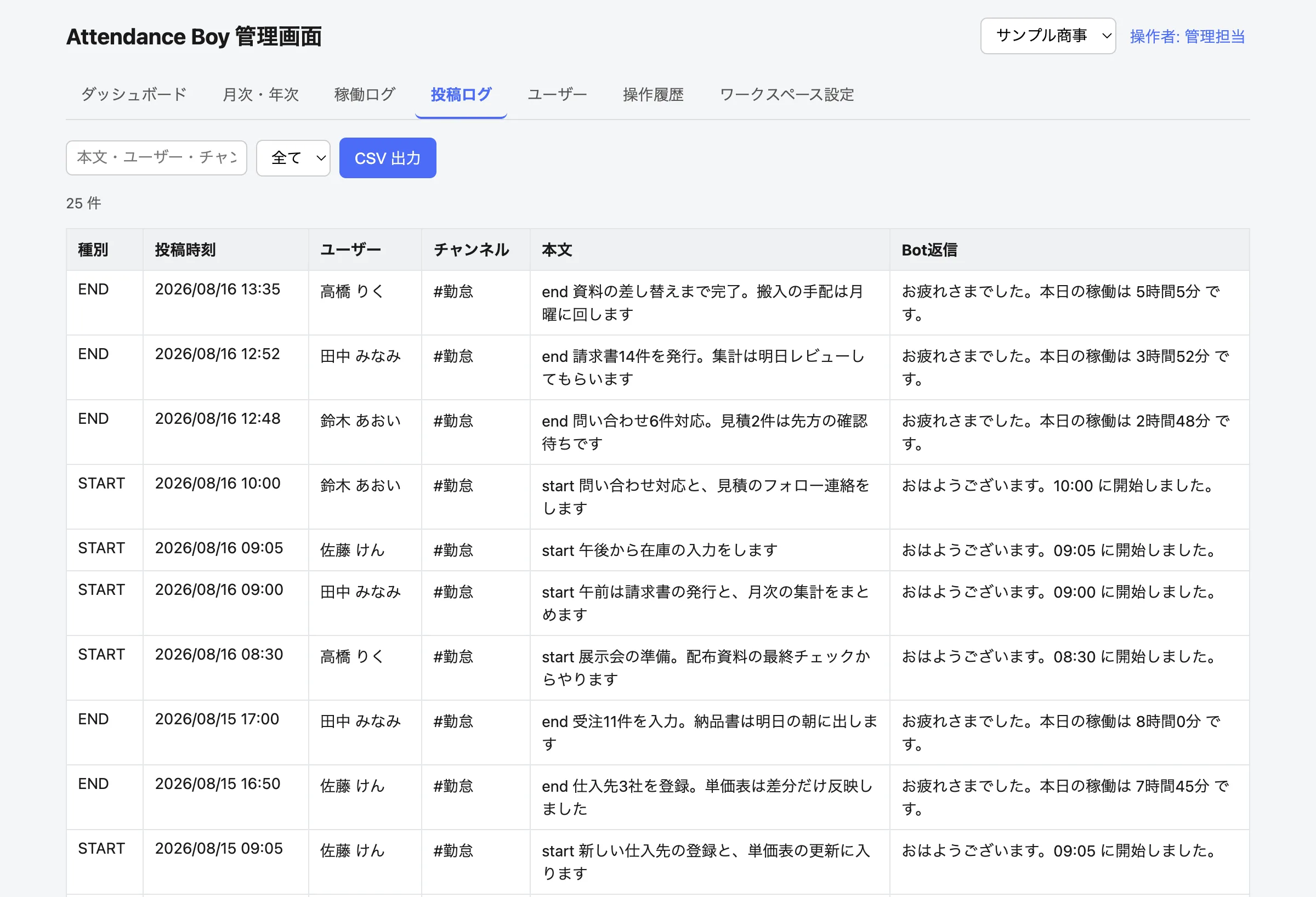Switch to the 月次・年次 tab

260,94
